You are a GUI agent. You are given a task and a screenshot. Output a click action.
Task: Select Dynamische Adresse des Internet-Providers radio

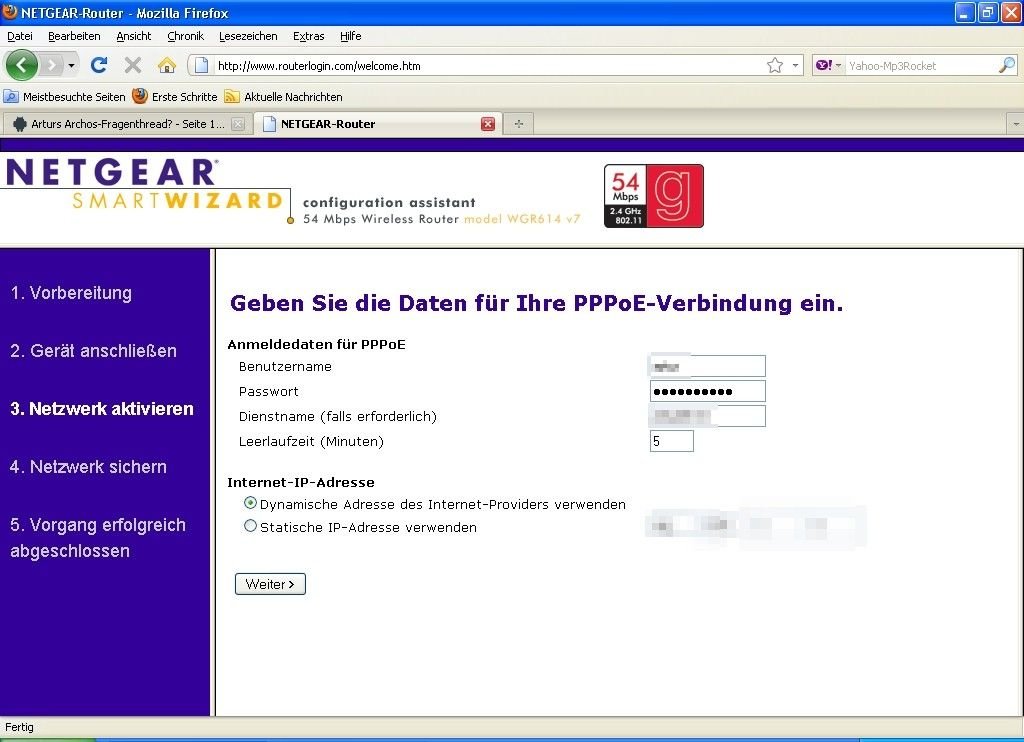coord(250,503)
